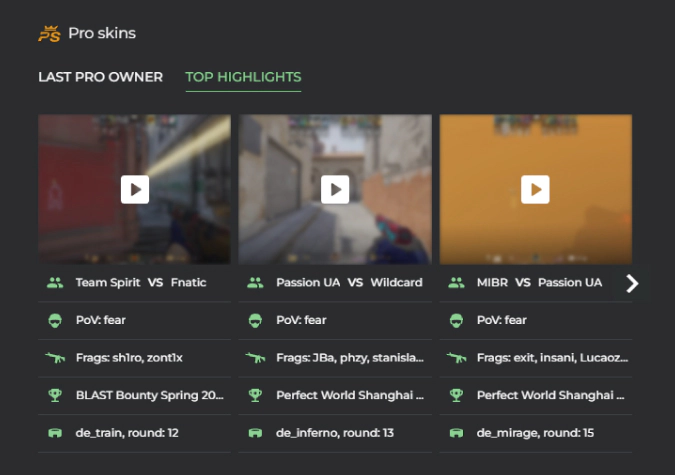Click Passion UA in the MIBR matchup
The width and height of the screenshot is (675, 475).
click(570, 283)
